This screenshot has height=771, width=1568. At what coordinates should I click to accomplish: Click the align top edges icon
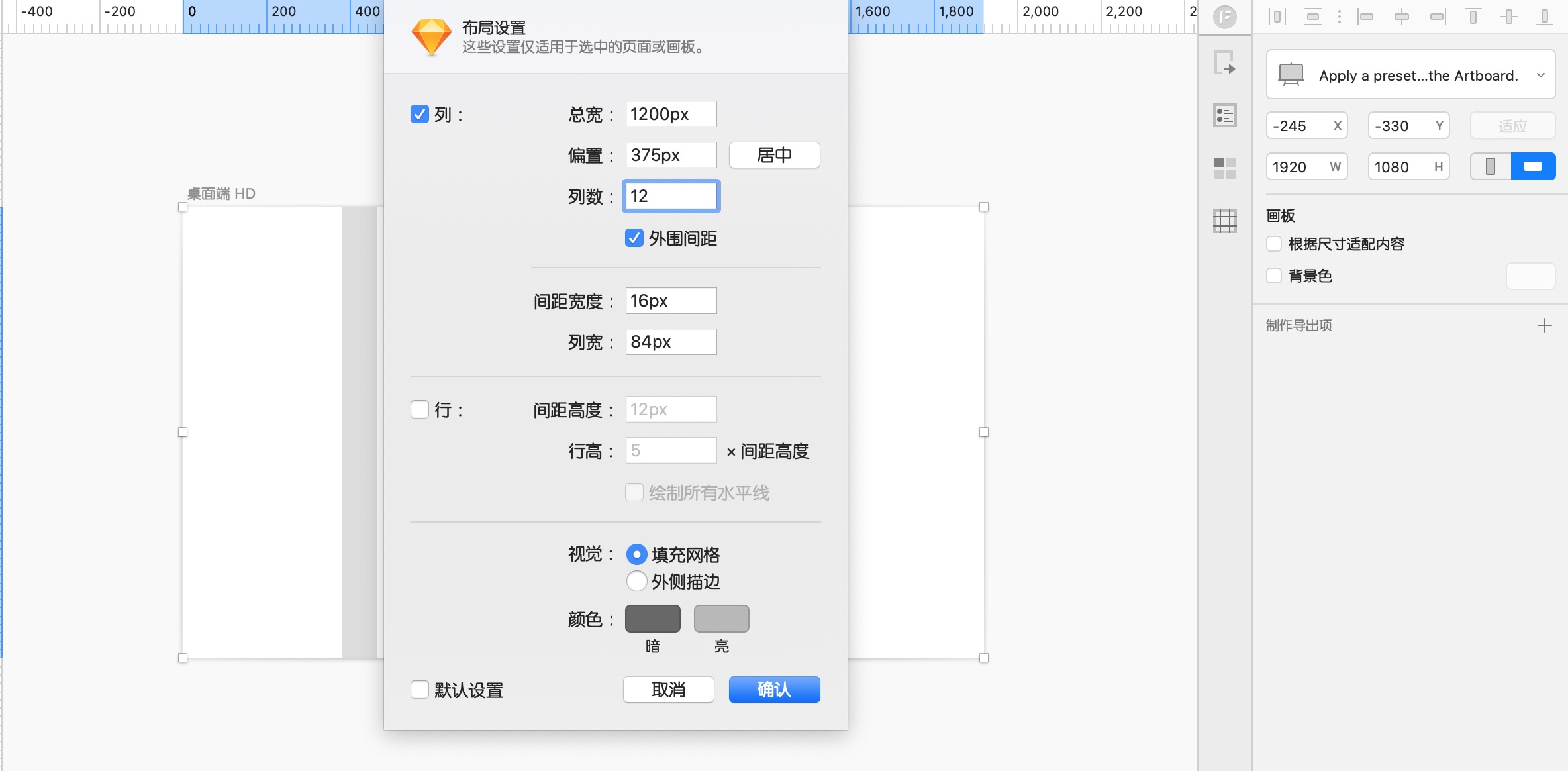[1473, 17]
